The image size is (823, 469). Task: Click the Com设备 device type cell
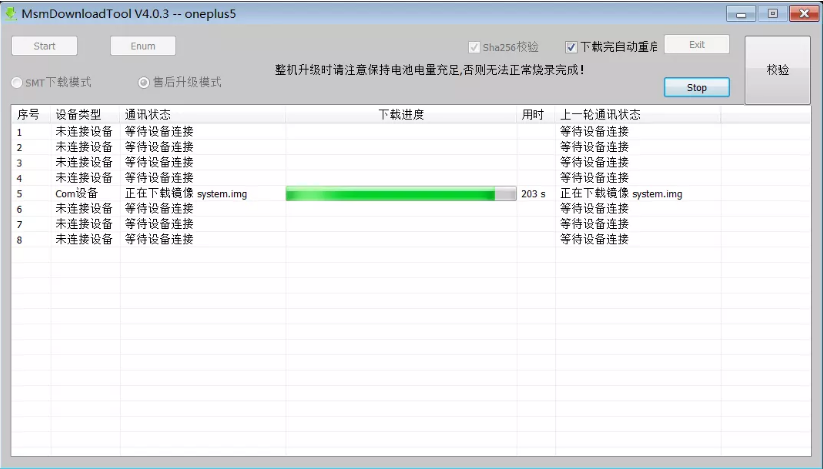point(76,194)
